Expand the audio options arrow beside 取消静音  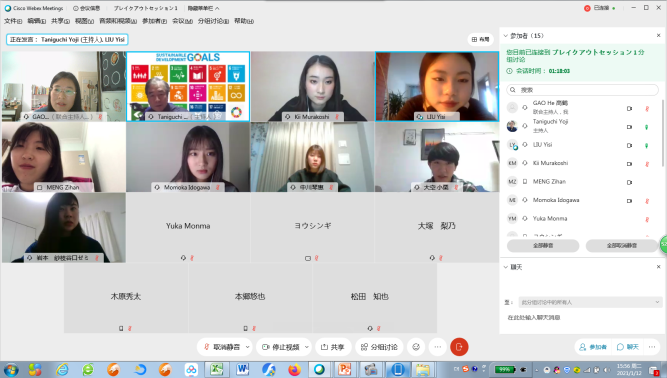247,347
